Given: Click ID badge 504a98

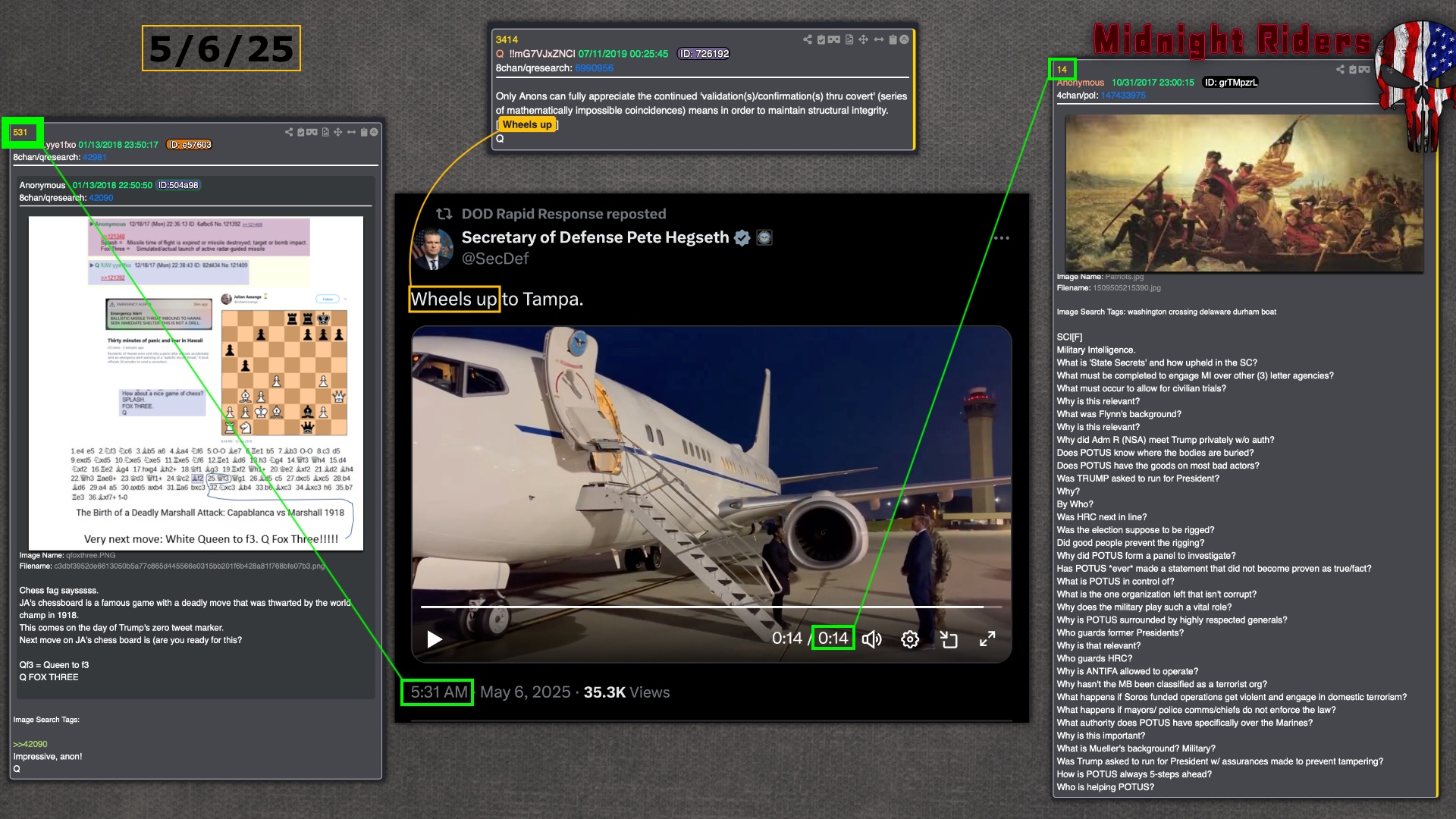Looking at the screenshot, I should pos(178,185).
